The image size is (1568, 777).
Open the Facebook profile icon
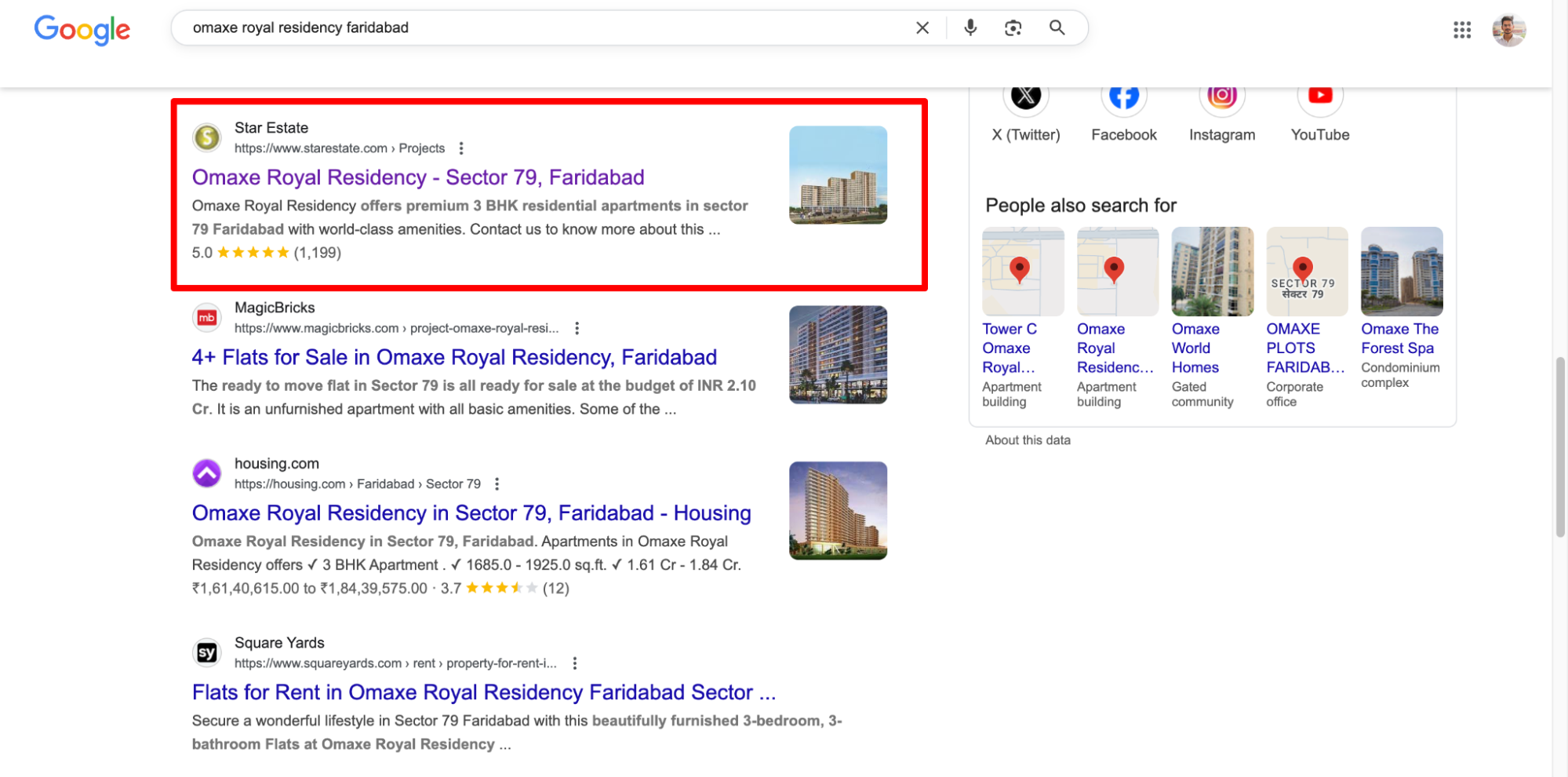[x=1124, y=97]
